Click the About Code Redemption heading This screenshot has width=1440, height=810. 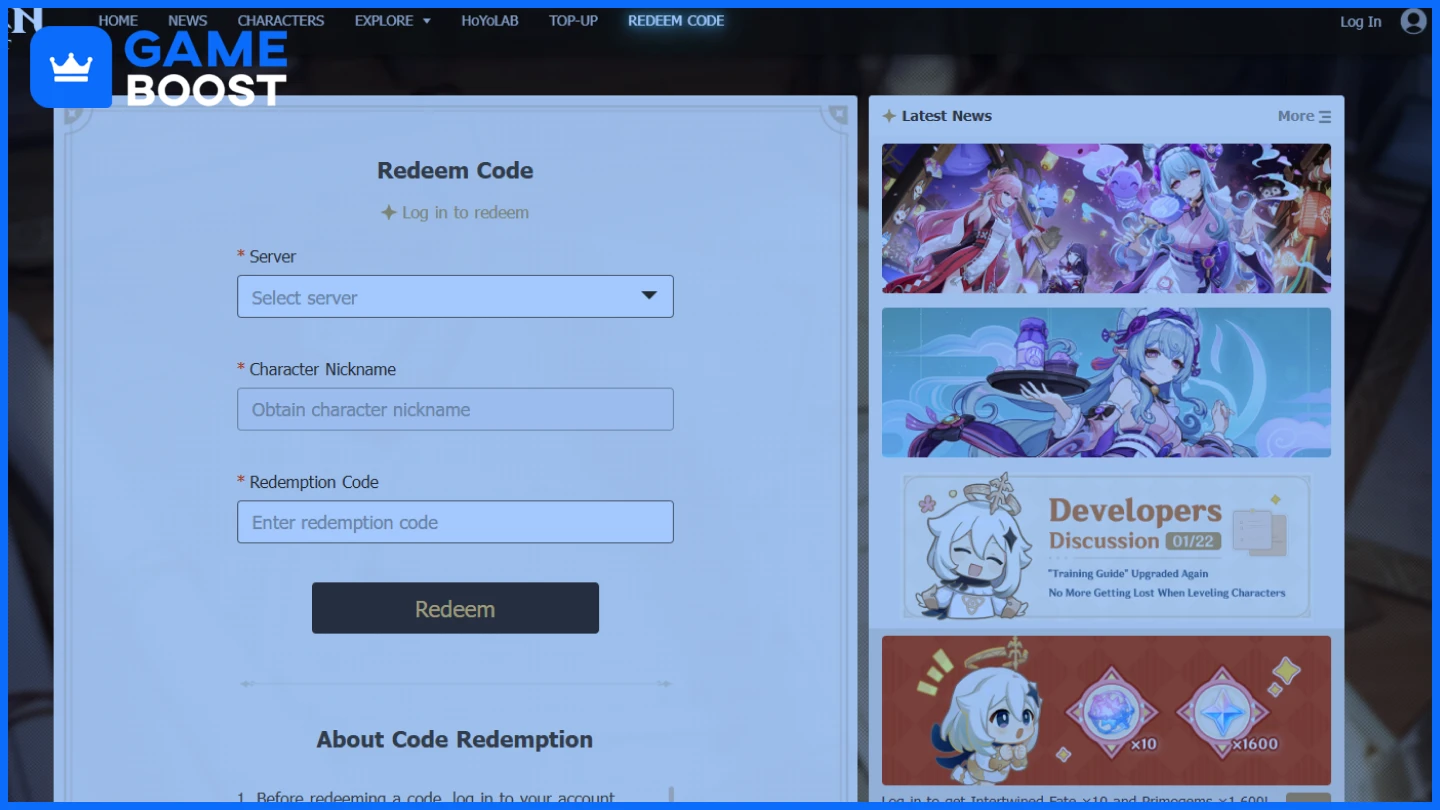click(455, 739)
